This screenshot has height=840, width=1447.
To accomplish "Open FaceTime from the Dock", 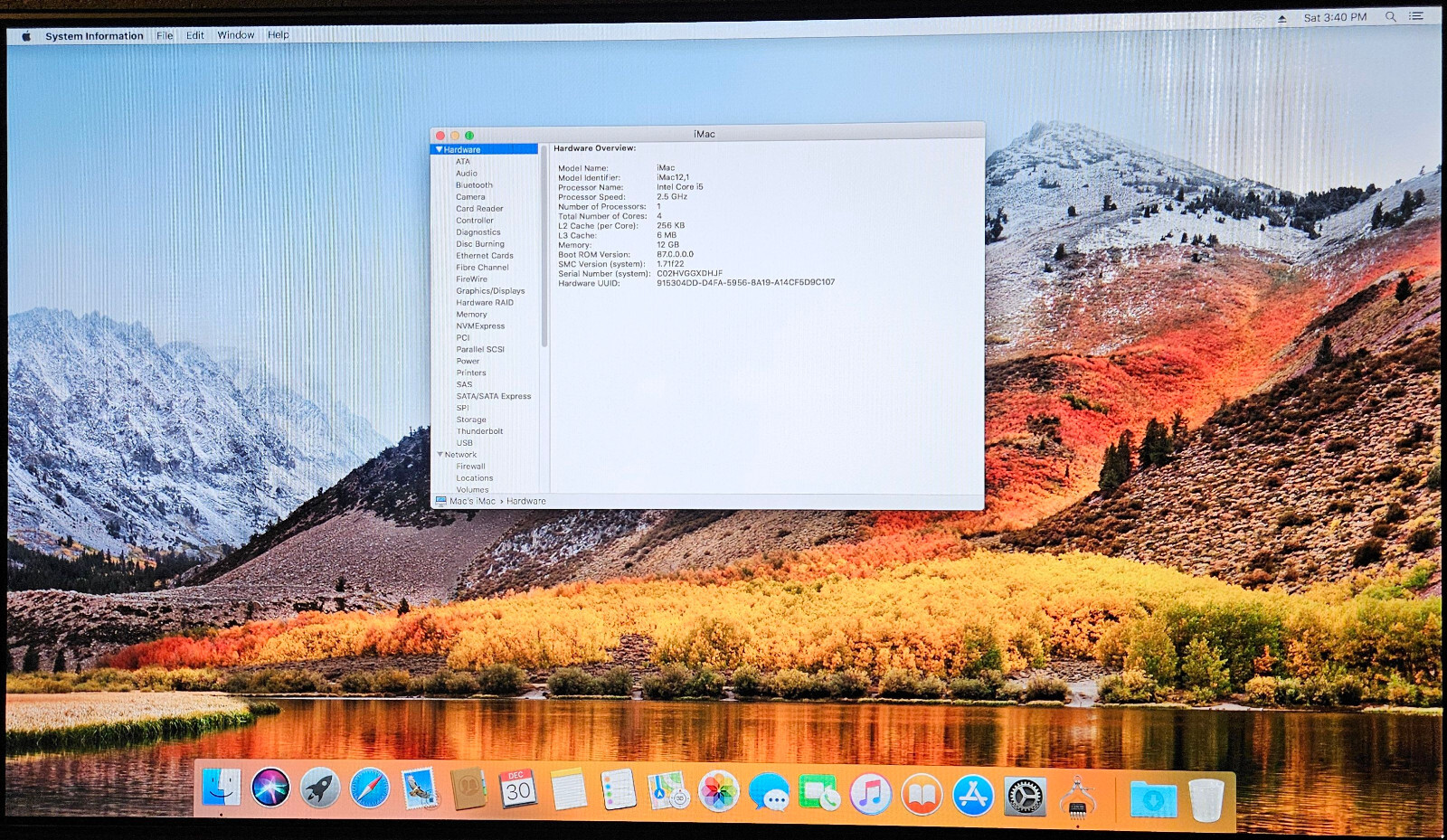I will point(819,794).
